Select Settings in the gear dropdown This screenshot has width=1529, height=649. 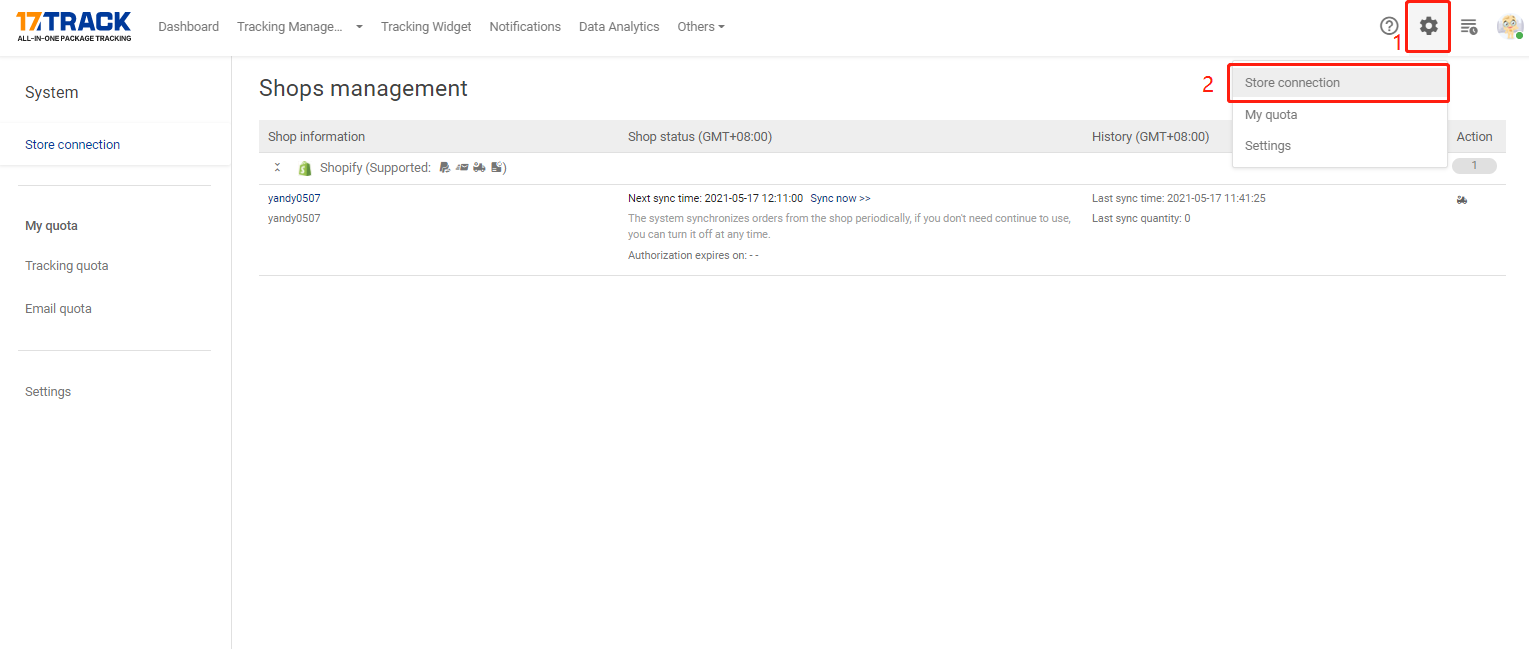(x=1340, y=146)
